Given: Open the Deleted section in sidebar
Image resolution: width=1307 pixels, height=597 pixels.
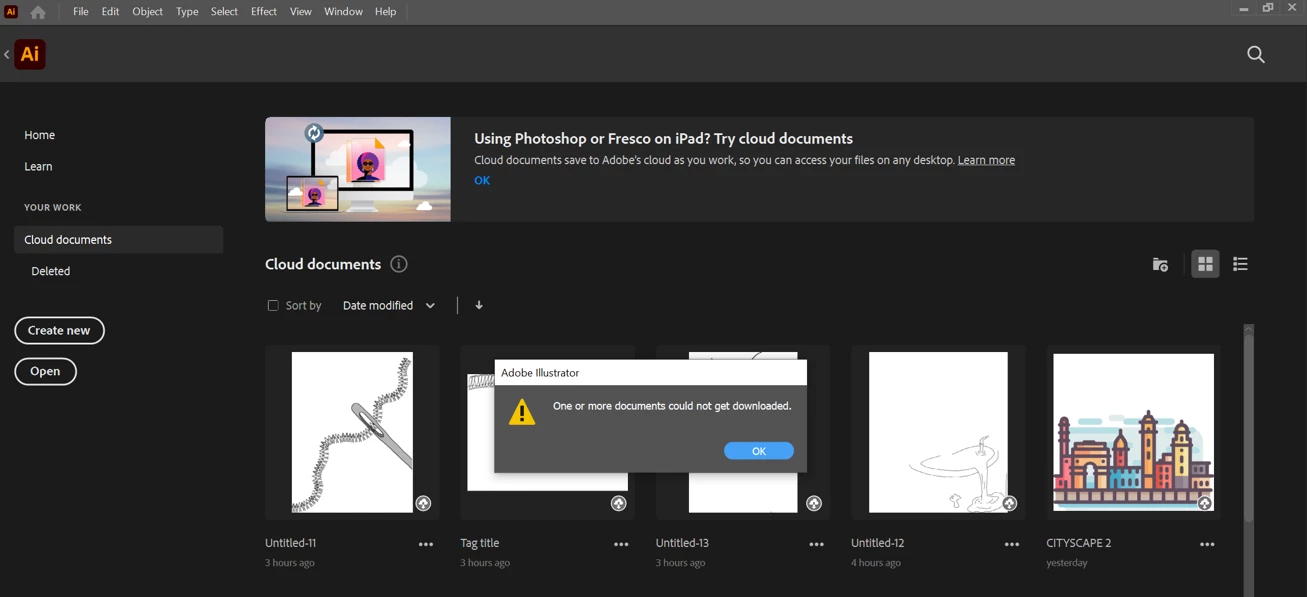Looking at the screenshot, I should (x=51, y=271).
